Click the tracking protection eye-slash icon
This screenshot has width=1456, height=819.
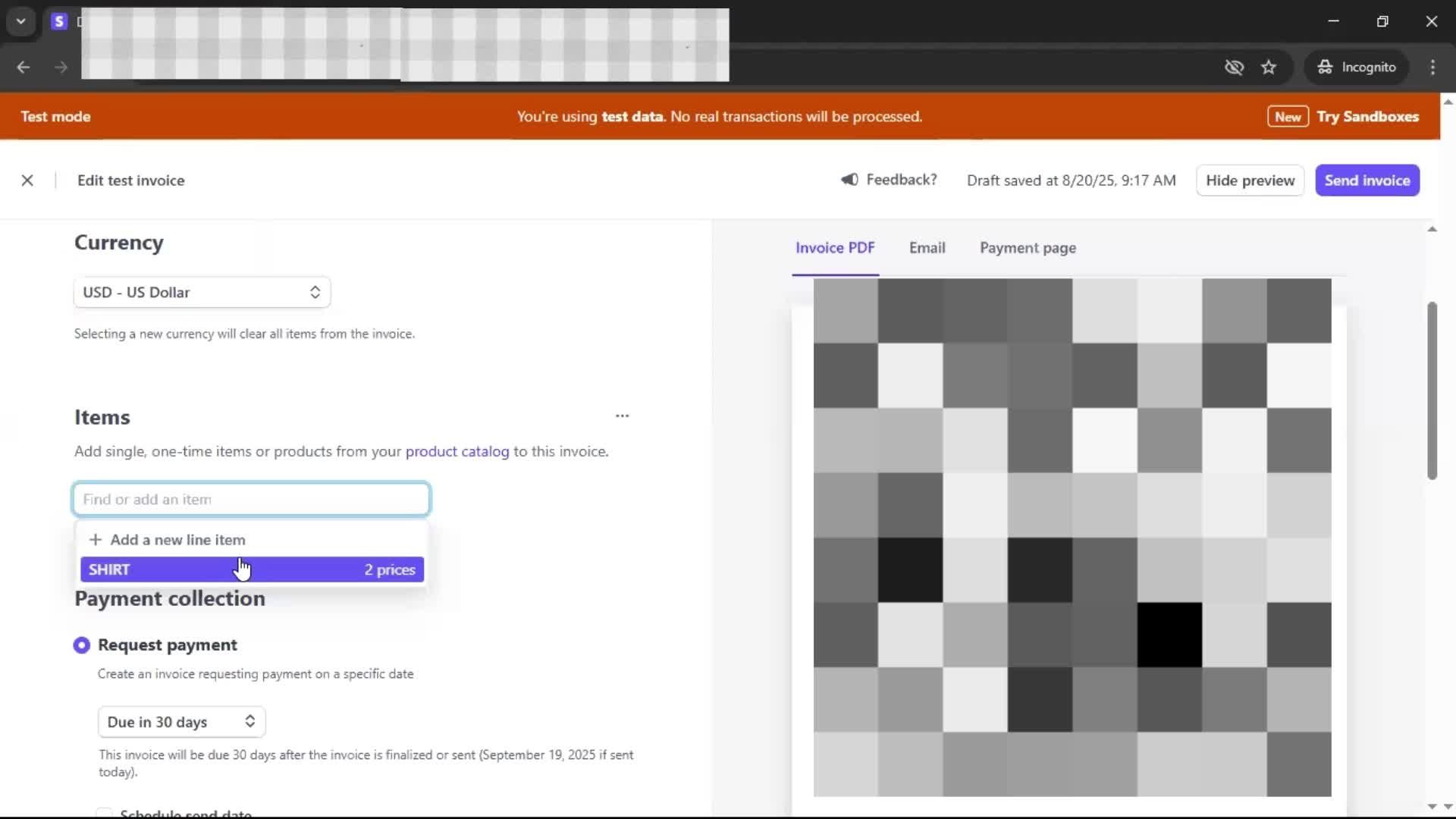pyautogui.click(x=1234, y=67)
